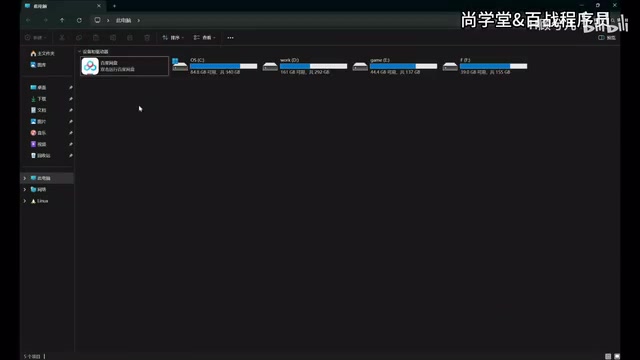
Task: Open the pinned 音乐 Music folder
Action: pos(38,133)
